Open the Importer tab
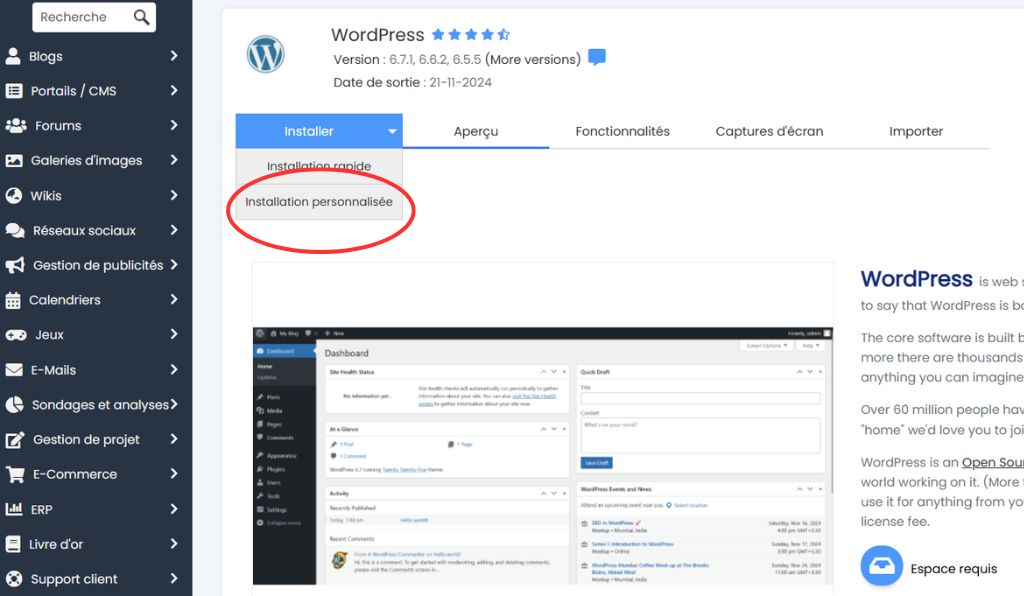The height and width of the screenshot is (596, 1024). [x=916, y=131]
